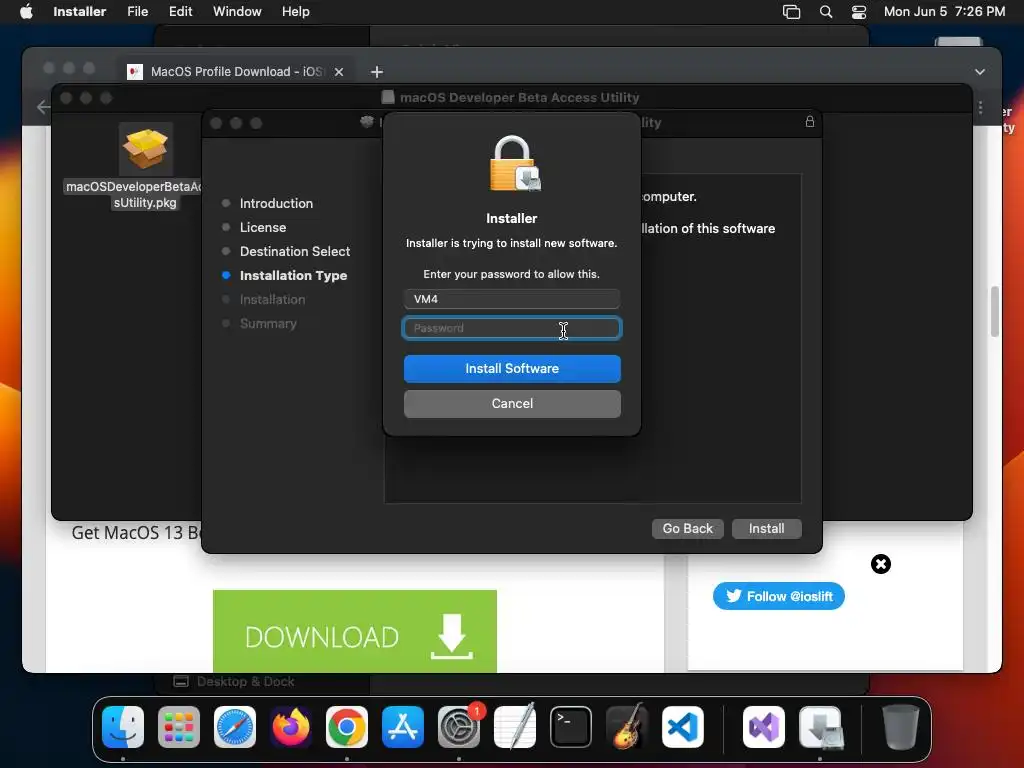Select the VM4 username field
1024x768 pixels.
(x=512, y=299)
